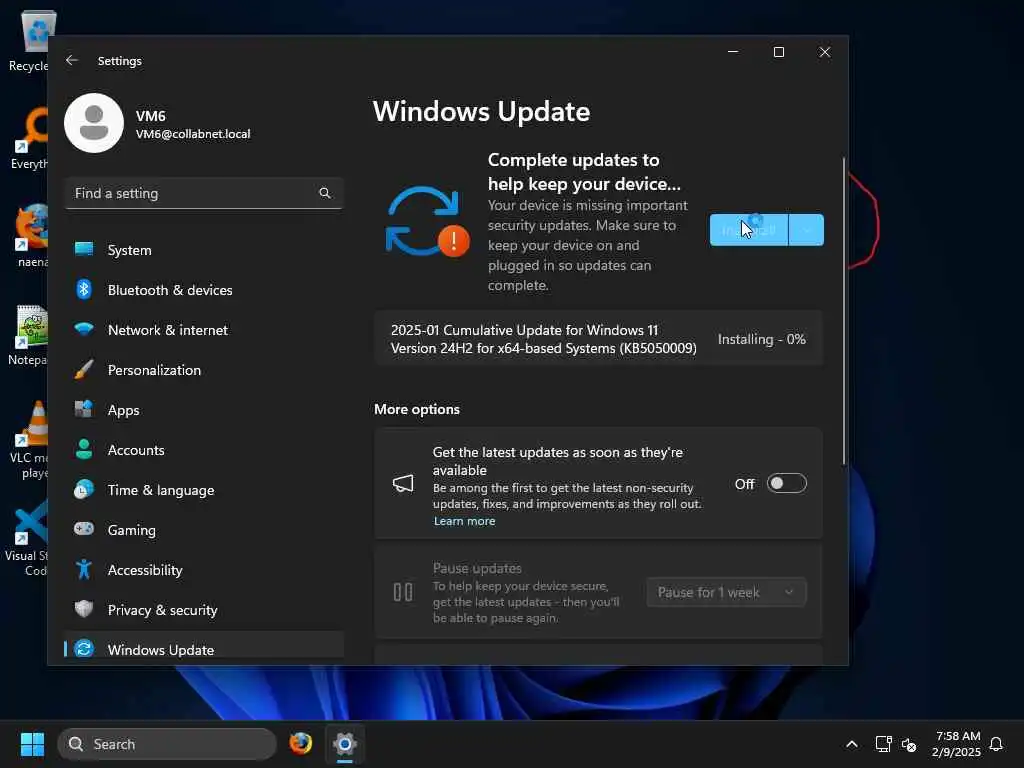
Task: Select the Notepad++ desktop icon
Action: [29, 336]
